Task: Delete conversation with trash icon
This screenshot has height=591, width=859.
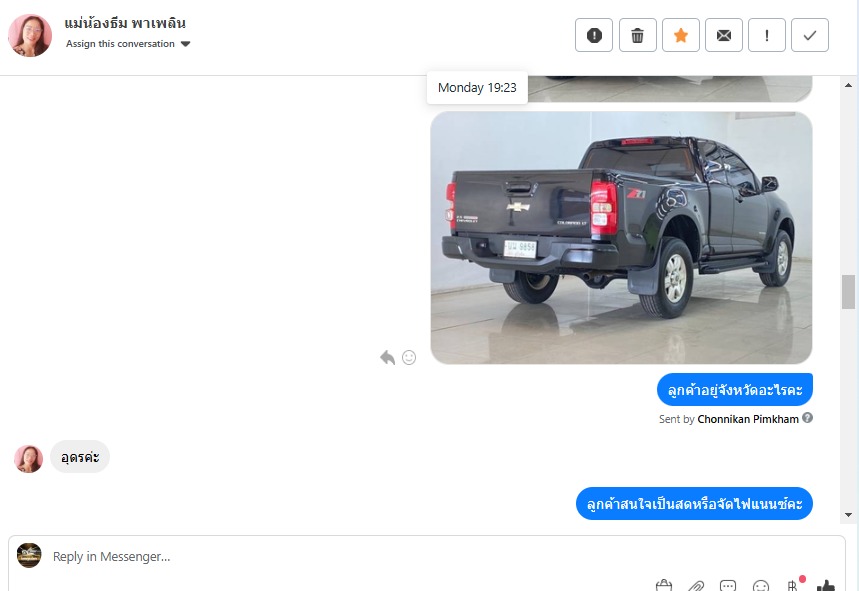Action: (637, 35)
